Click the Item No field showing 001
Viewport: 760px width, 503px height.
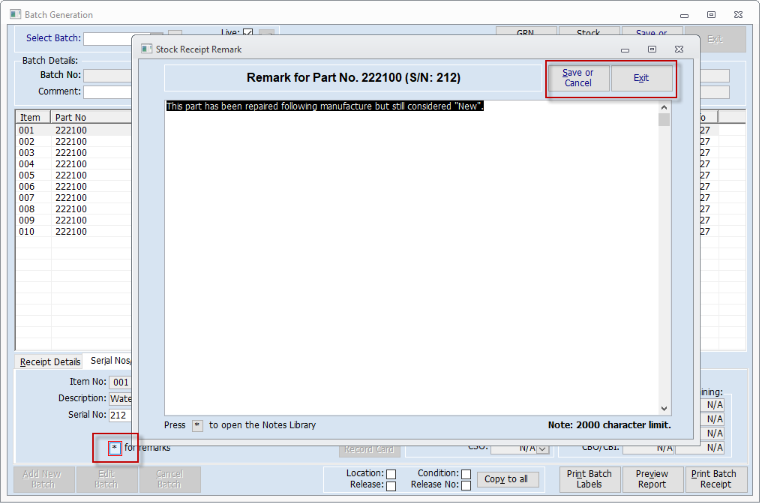pyautogui.click(x=121, y=382)
